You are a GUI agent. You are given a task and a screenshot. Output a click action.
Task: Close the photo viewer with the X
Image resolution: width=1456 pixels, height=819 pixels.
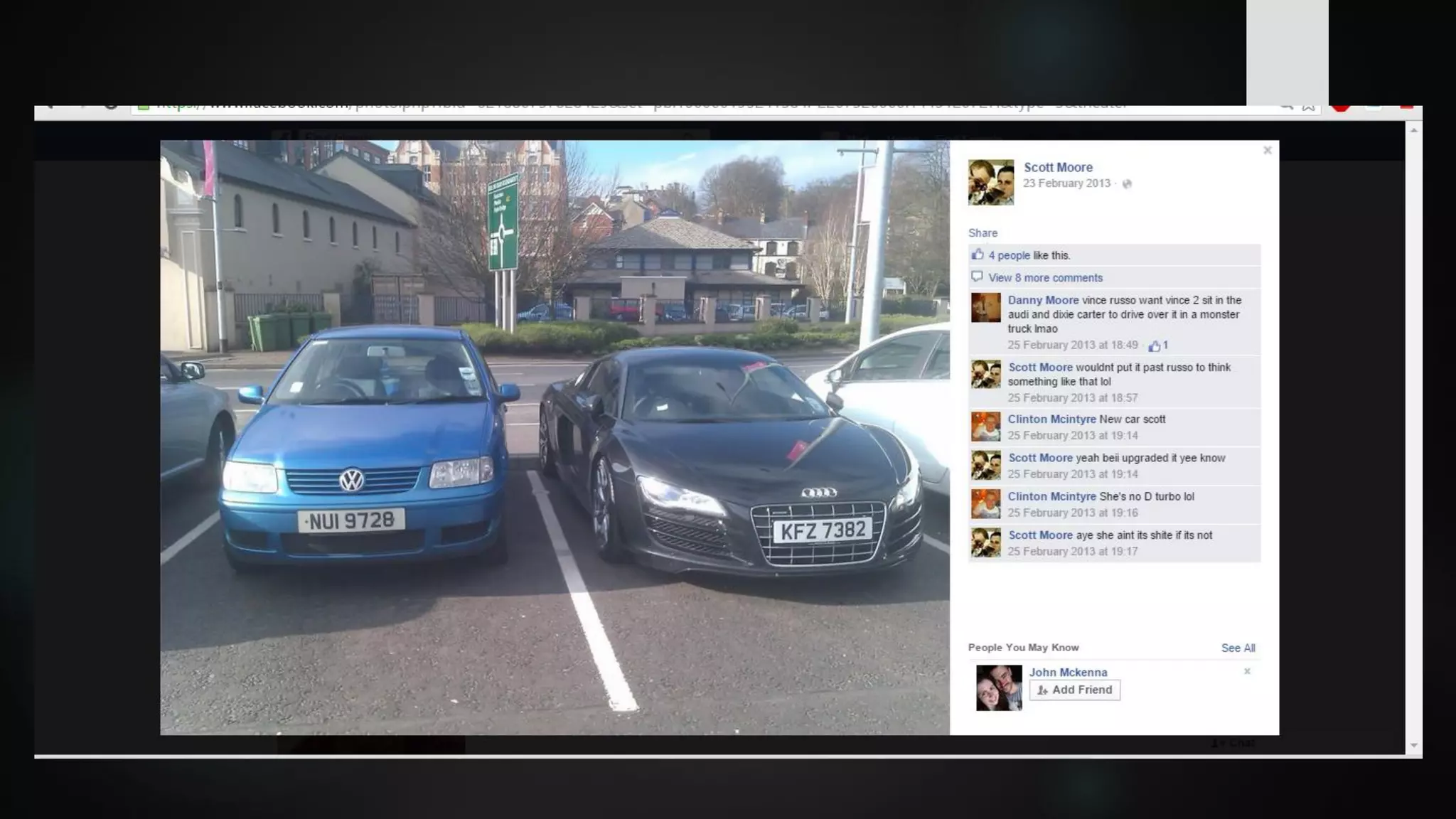pos(1267,151)
